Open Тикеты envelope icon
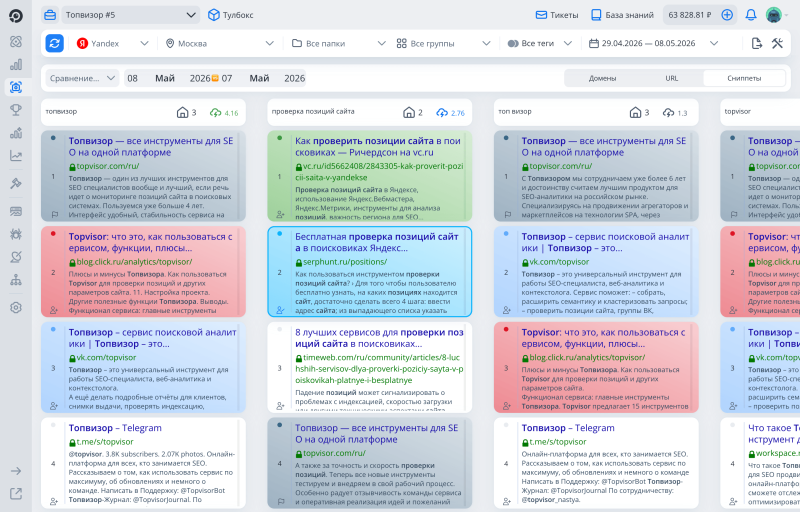 coord(541,15)
